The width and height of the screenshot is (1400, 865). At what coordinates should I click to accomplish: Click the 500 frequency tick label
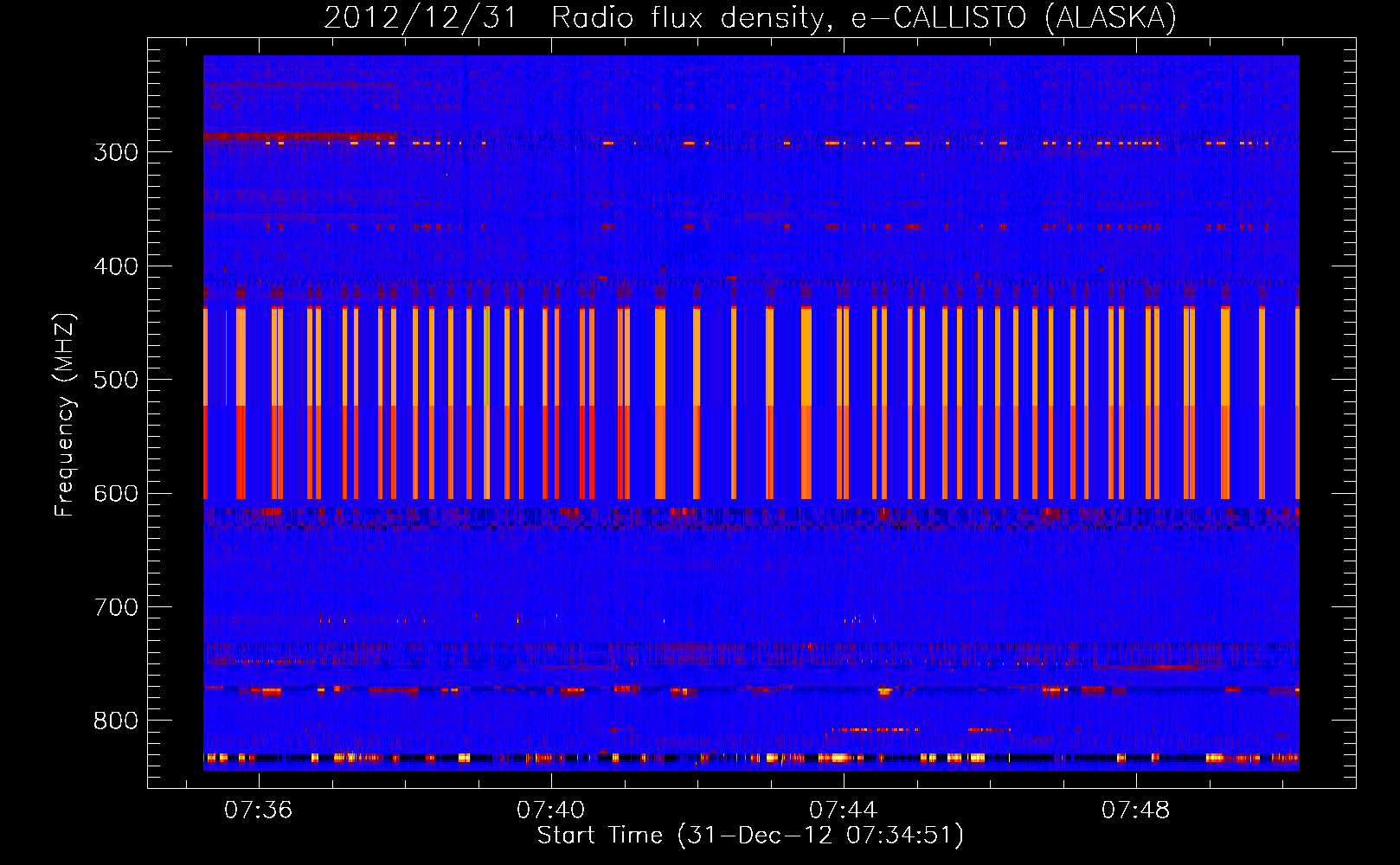point(116,380)
